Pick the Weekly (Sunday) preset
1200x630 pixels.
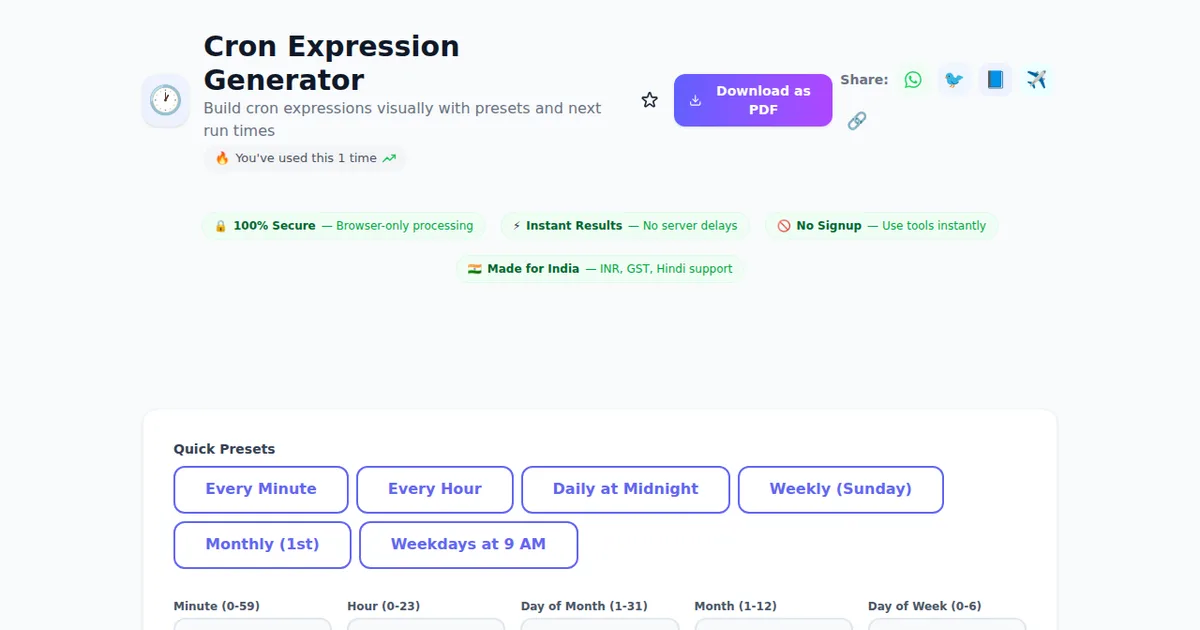(840, 490)
